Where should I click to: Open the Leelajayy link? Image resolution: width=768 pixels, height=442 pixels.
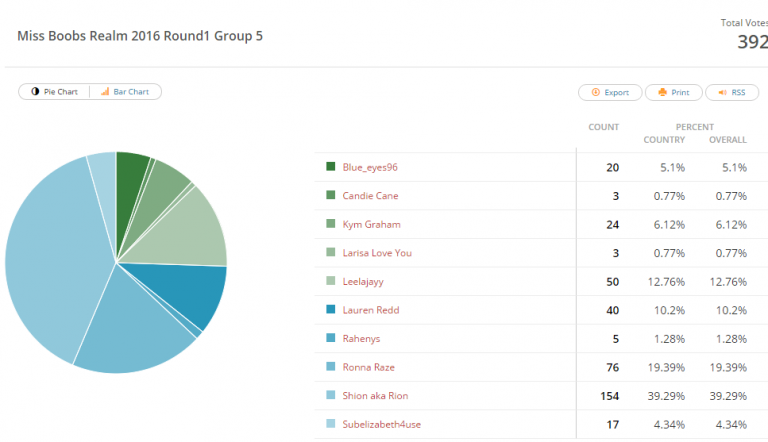pyautogui.click(x=363, y=282)
